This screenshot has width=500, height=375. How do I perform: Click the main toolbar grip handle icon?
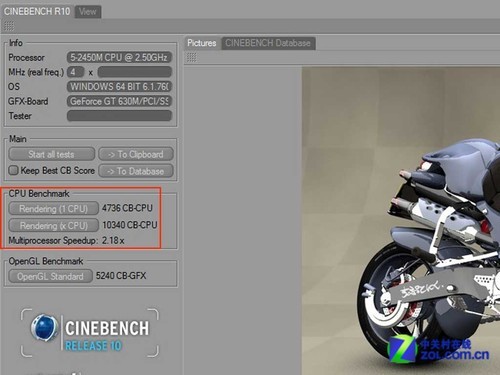pos(9,26)
